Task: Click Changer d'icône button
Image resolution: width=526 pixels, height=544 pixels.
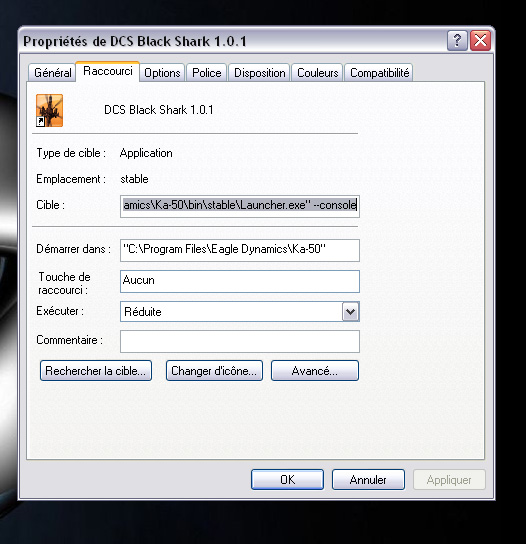Action: [214, 371]
